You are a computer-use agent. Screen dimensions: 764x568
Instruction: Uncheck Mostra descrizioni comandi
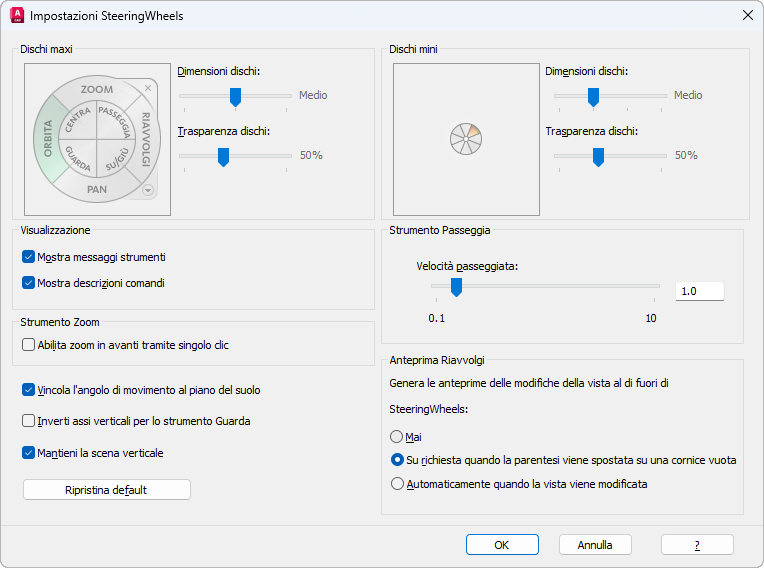(29, 283)
